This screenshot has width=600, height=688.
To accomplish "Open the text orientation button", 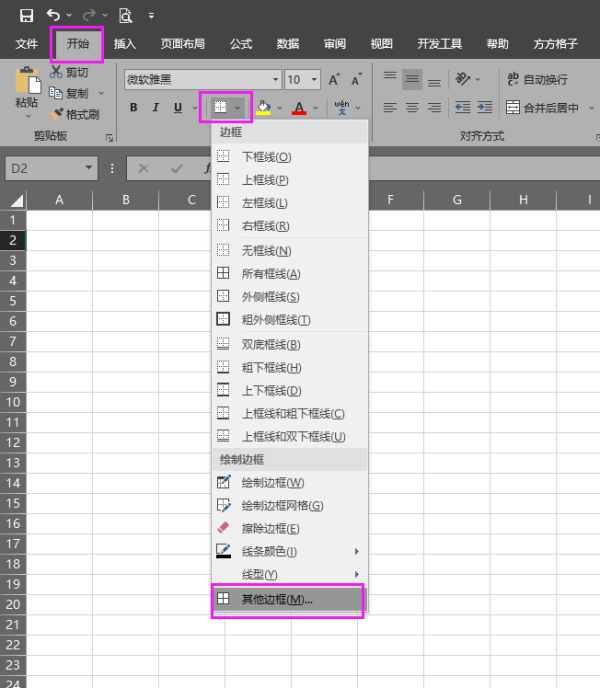I will tap(463, 79).
